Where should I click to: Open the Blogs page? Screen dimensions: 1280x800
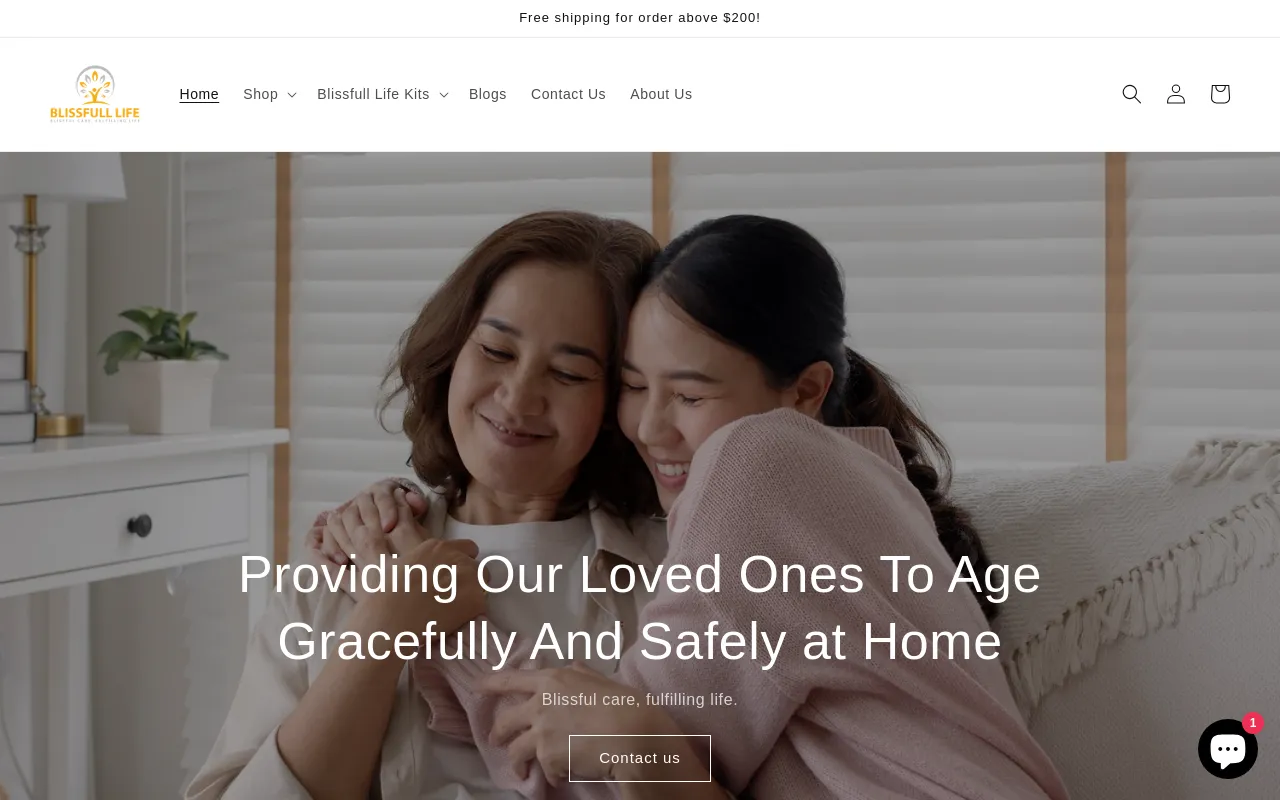pyautogui.click(x=488, y=94)
